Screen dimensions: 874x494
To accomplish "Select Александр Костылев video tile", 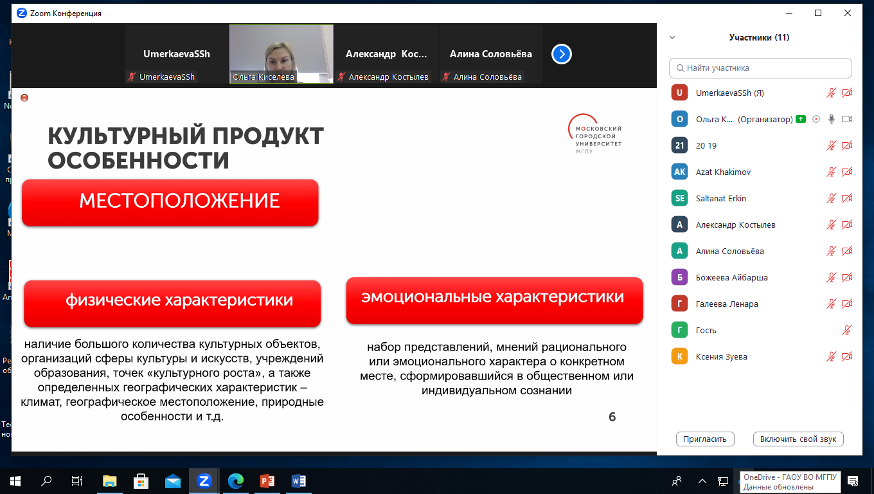I will tap(387, 54).
